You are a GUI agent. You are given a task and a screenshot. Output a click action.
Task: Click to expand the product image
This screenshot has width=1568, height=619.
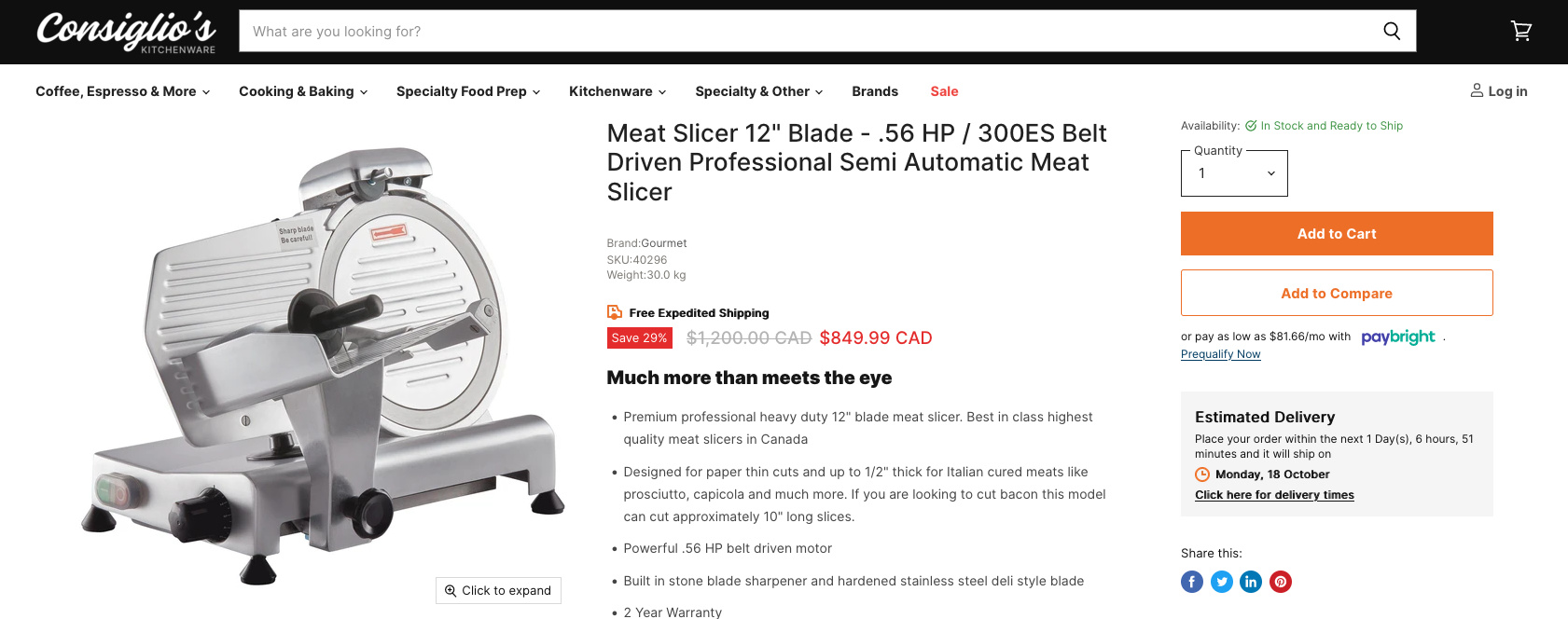(x=498, y=590)
